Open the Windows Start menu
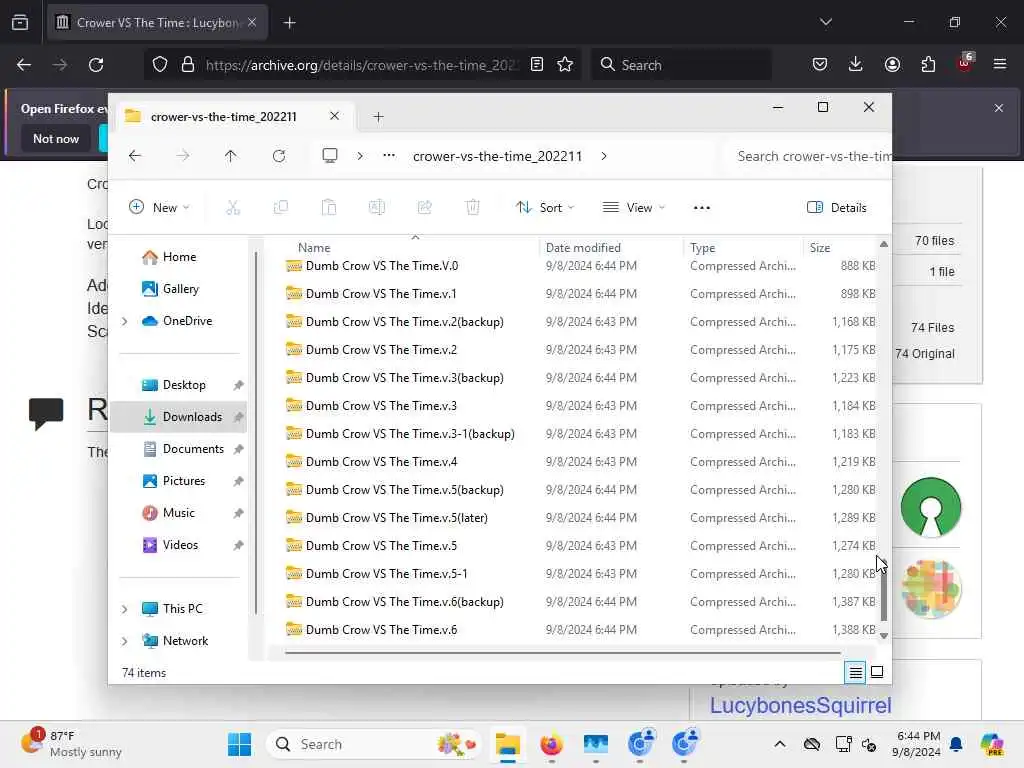The width and height of the screenshot is (1024, 768). click(239, 744)
